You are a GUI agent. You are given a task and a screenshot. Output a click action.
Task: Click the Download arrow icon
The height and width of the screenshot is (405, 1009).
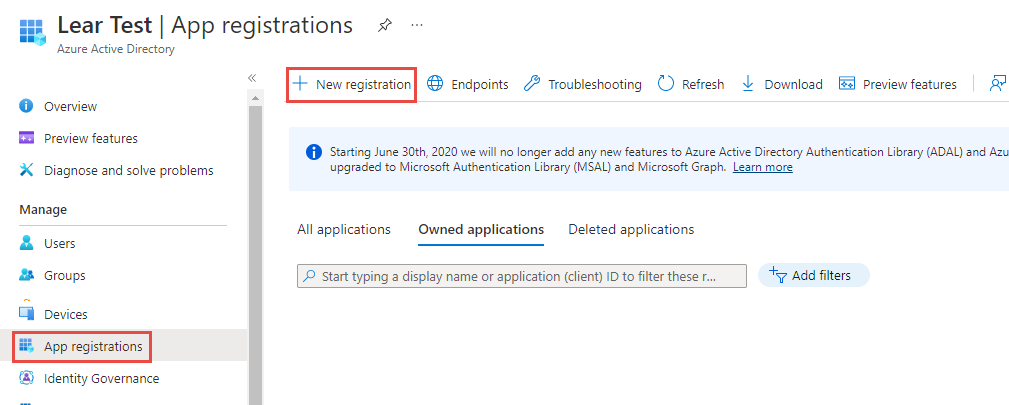(x=748, y=84)
